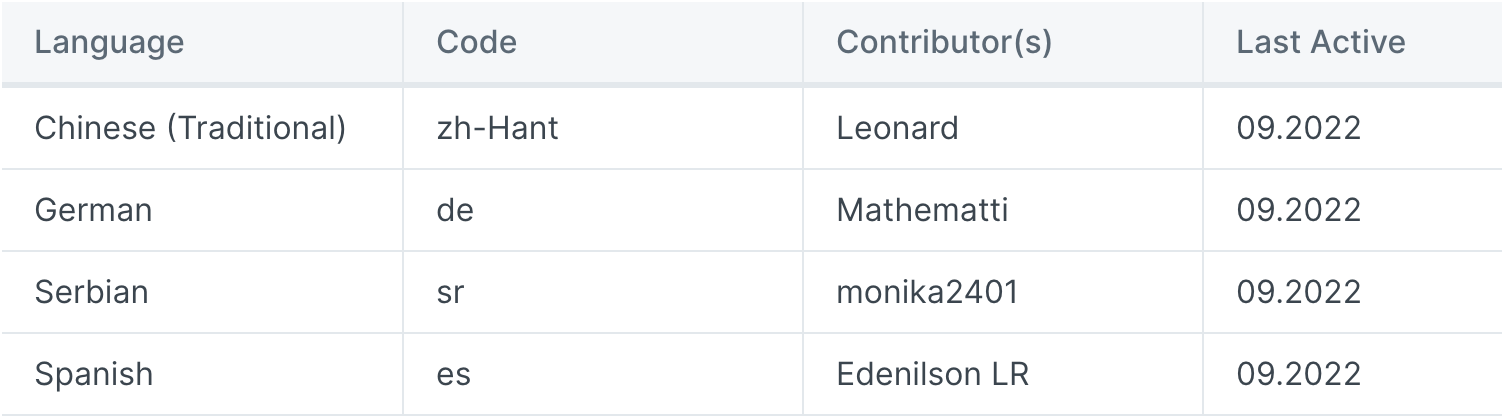Open contributor Leonard
Image resolution: width=1506 pixels, height=420 pixels.
pyautogui.click(x=897, y=128)
